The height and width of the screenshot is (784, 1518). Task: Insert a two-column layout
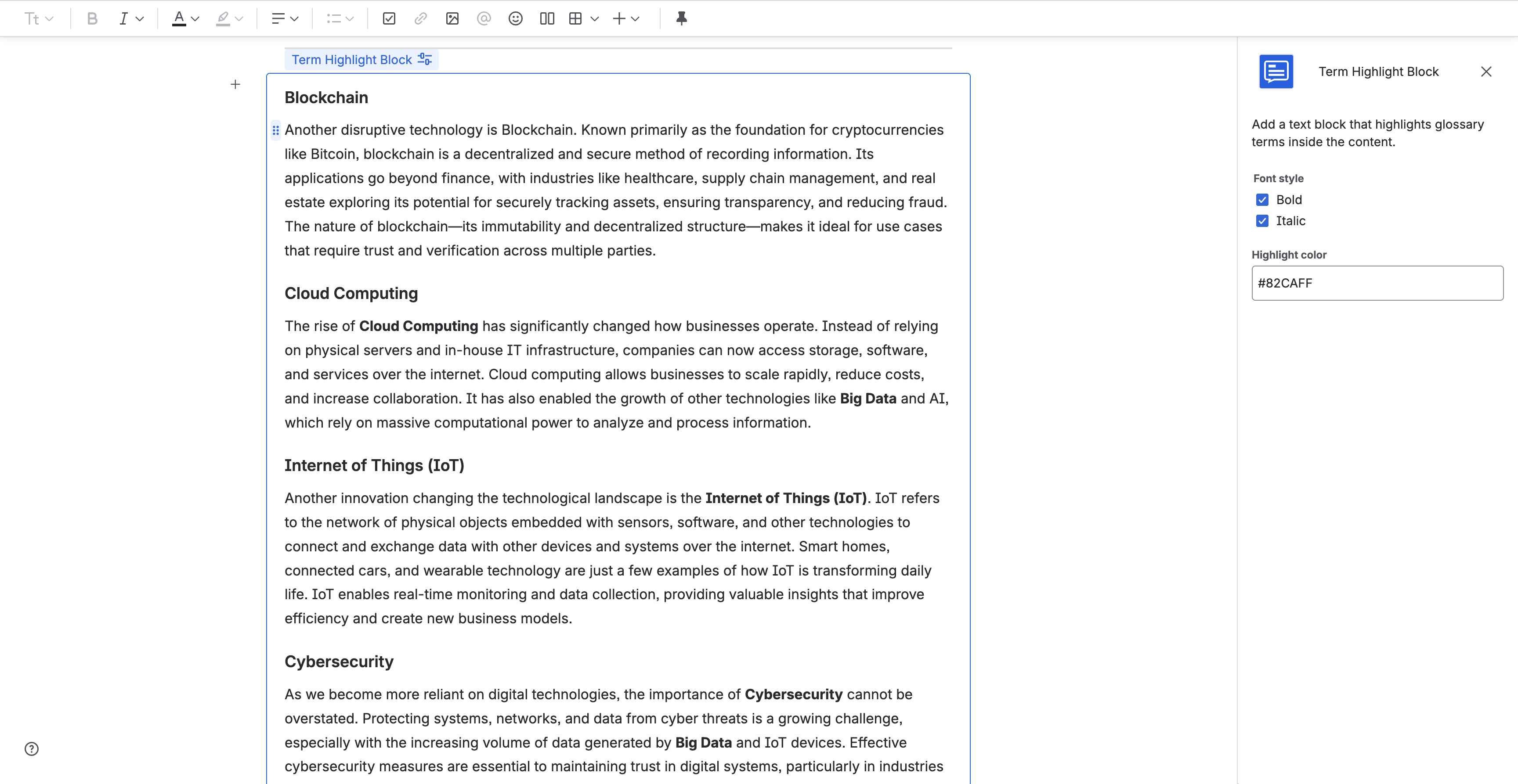[x=547, y=18]
